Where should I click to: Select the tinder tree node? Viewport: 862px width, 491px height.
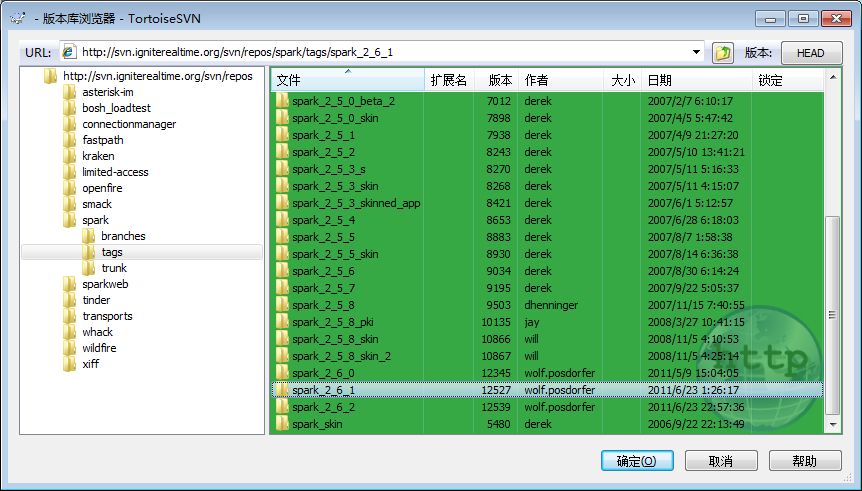[96, 300]
